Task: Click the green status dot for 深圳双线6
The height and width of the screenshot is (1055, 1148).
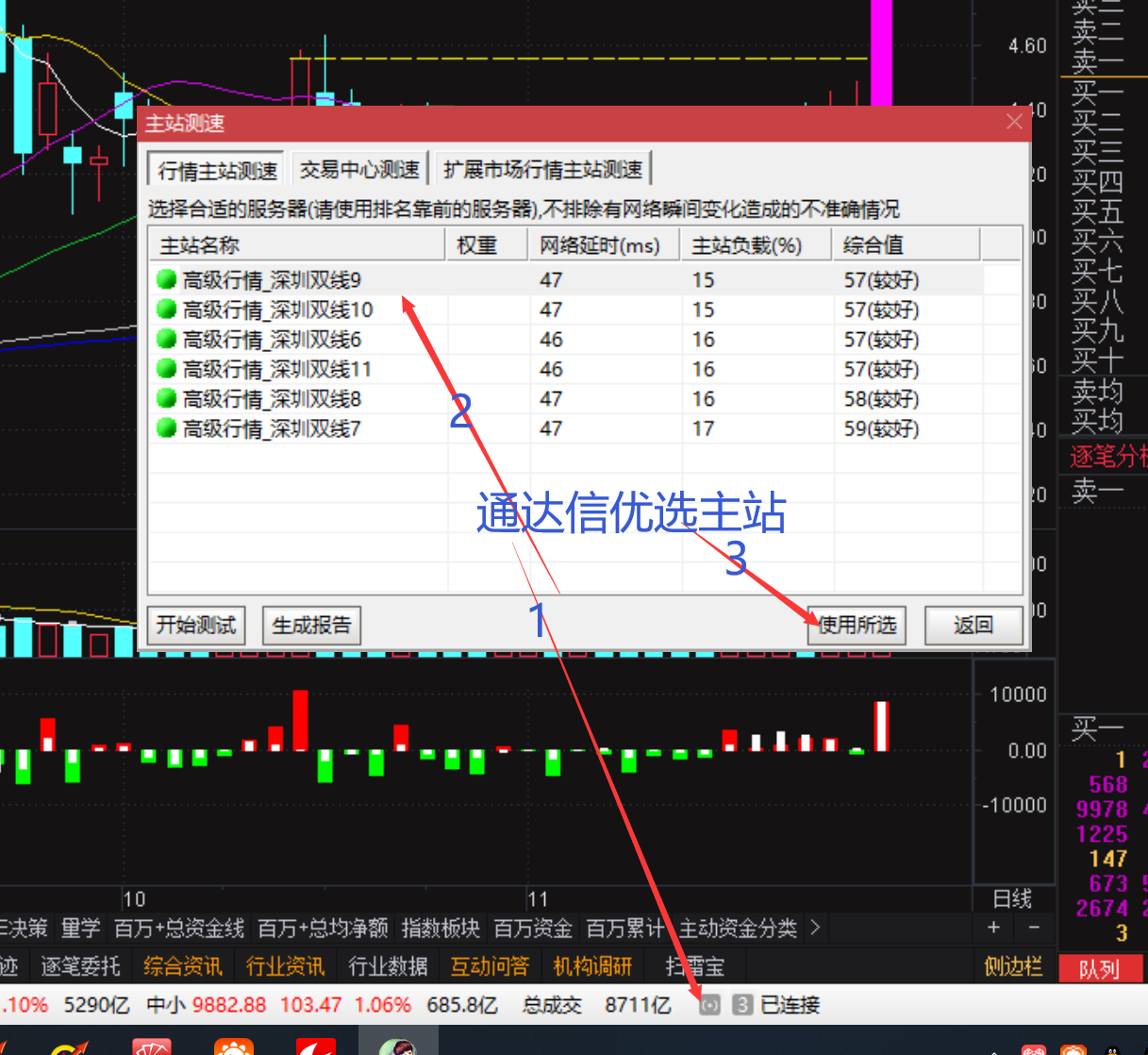Action: point(167,339)
